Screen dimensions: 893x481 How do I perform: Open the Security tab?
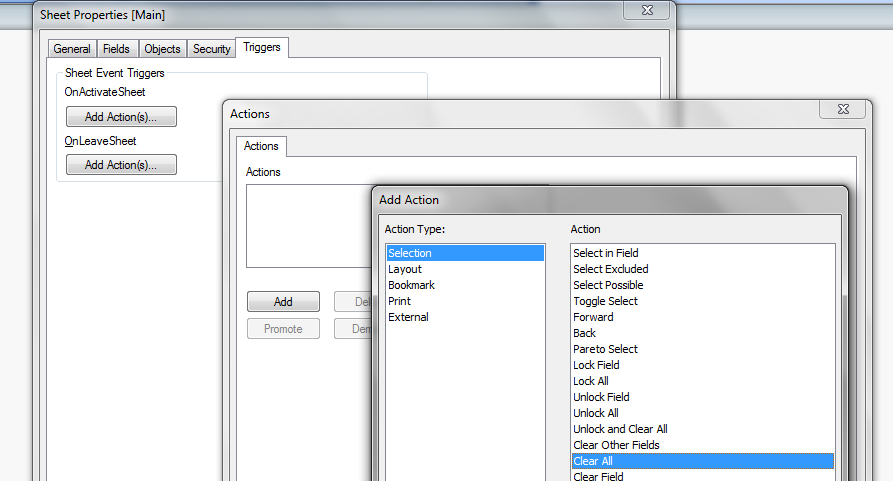pyautogui.click(x=211, y=49)
